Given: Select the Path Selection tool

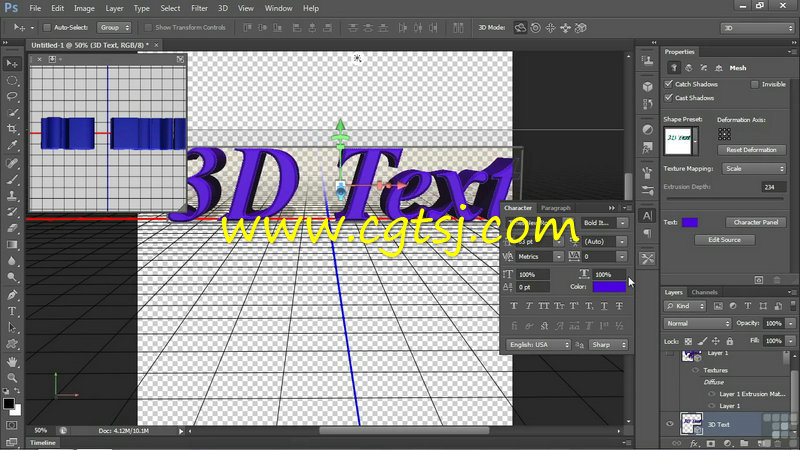Looking at the screenshot, I should [x=12, y=328].
